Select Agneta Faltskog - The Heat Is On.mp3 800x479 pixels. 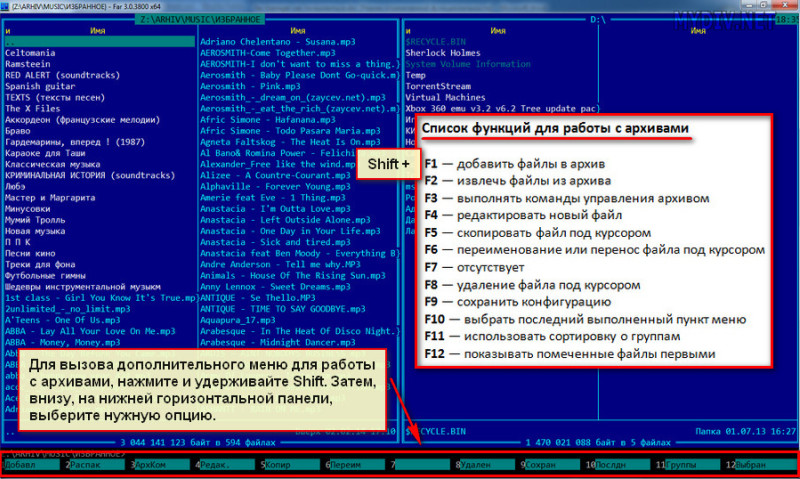coord(290,142)
